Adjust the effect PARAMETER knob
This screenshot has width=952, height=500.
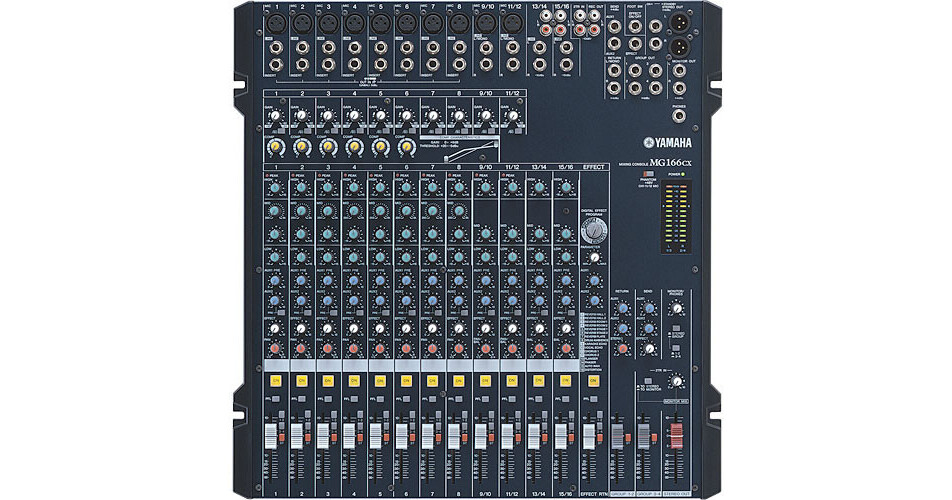593,258
